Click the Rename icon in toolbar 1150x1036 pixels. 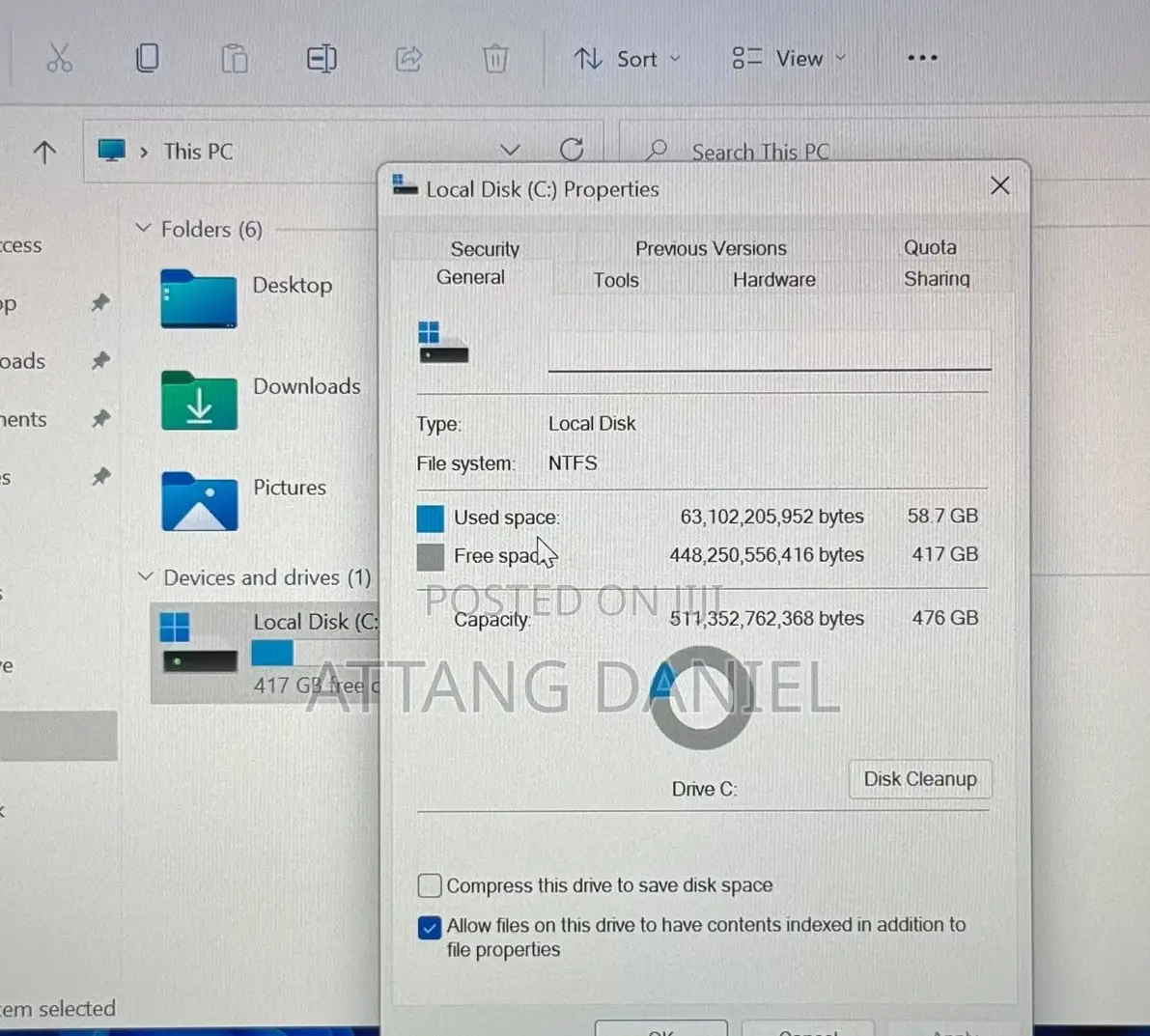pos(322,59)
